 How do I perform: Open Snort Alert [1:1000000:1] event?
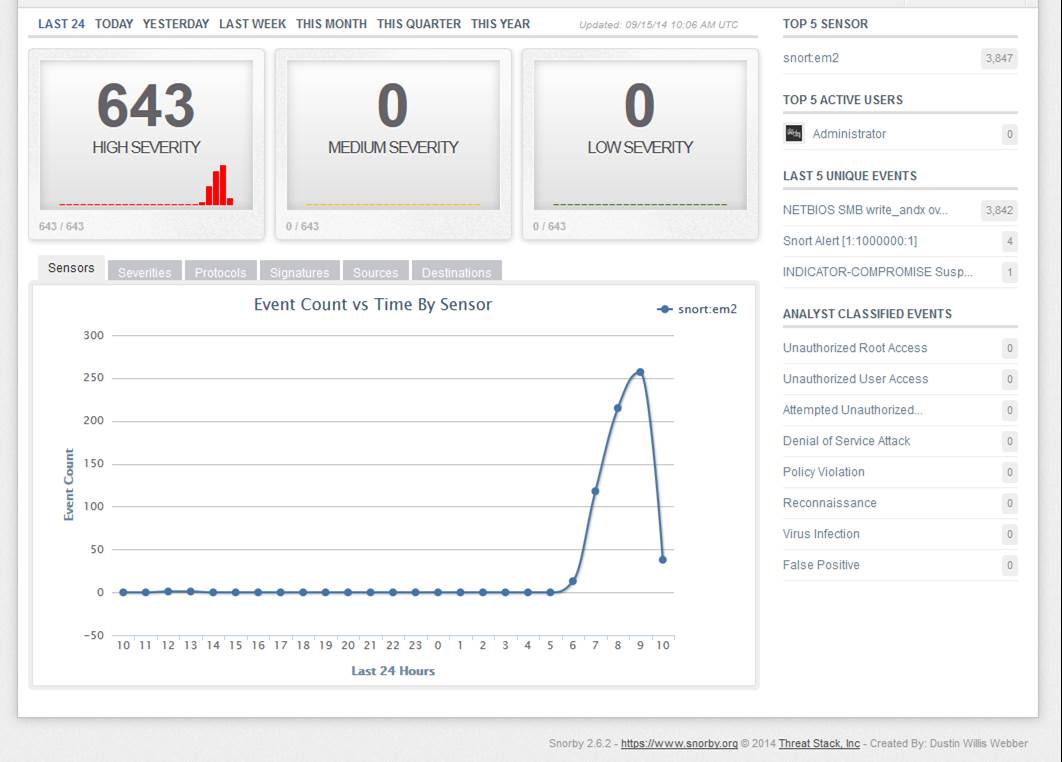pyautogui.click(x=850, y=241)
